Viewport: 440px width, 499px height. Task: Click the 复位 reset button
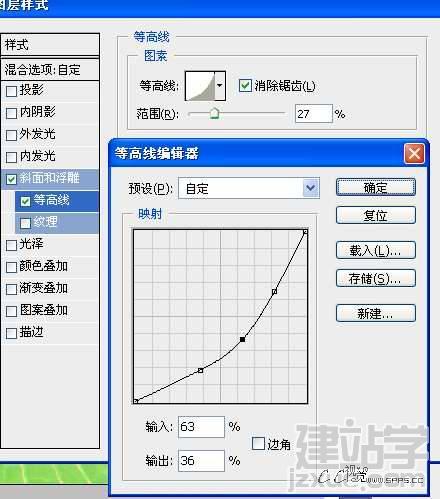point(376,215)
